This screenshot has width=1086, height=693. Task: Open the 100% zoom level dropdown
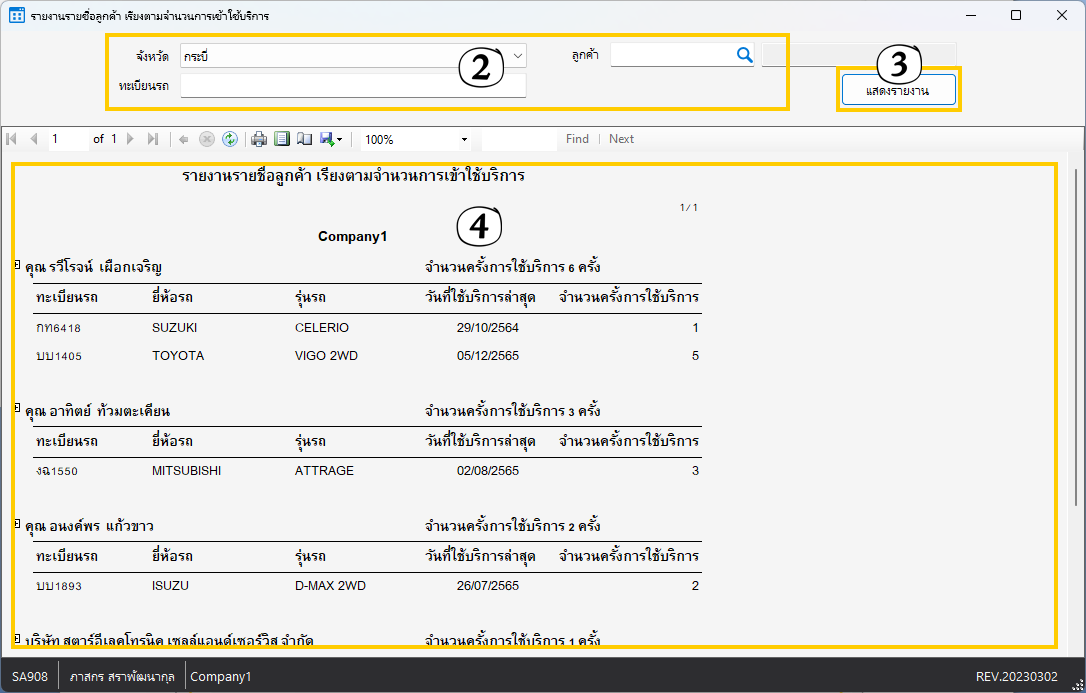tap(464, 139)
